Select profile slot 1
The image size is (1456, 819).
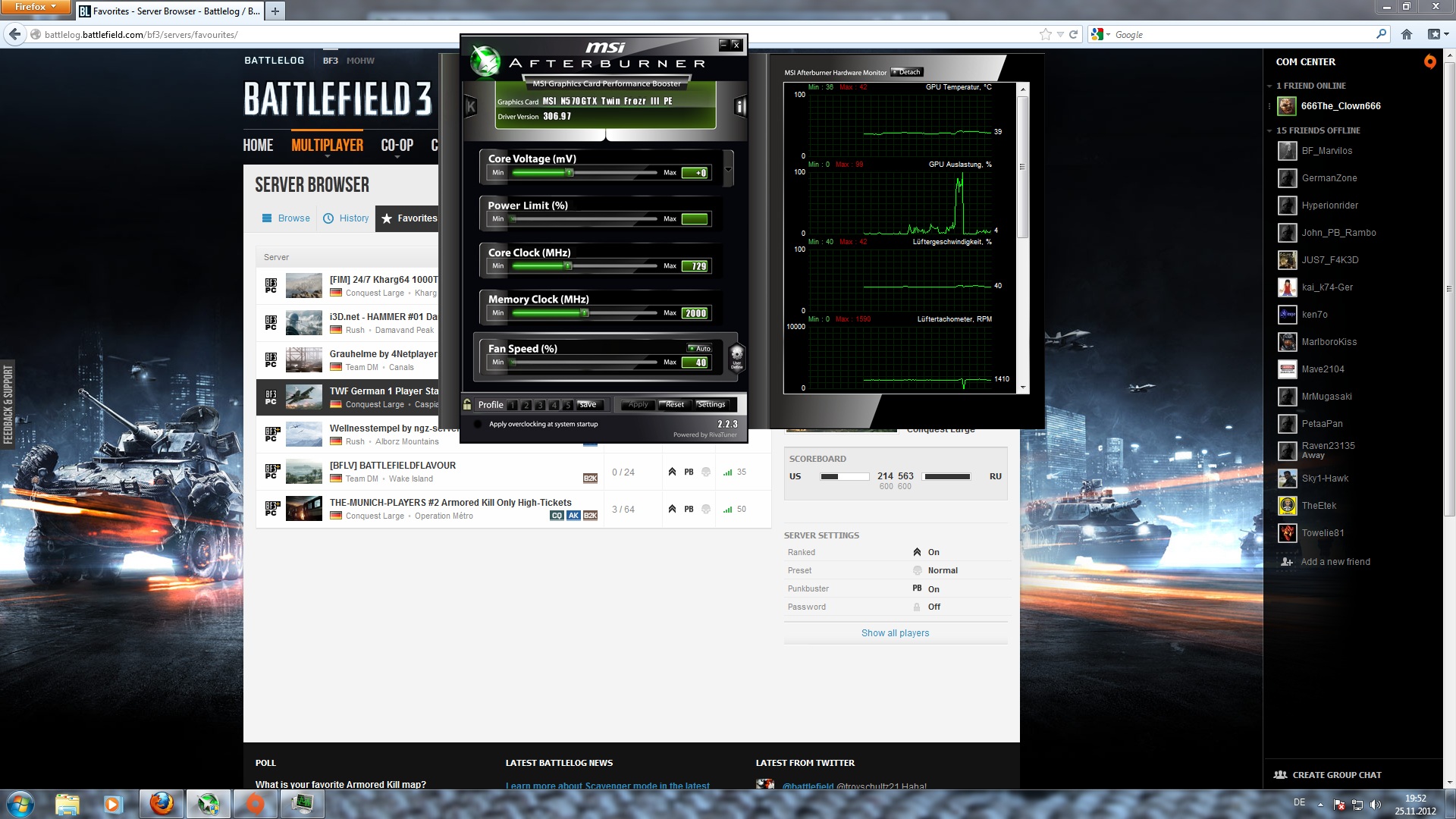tap(513, 405)
